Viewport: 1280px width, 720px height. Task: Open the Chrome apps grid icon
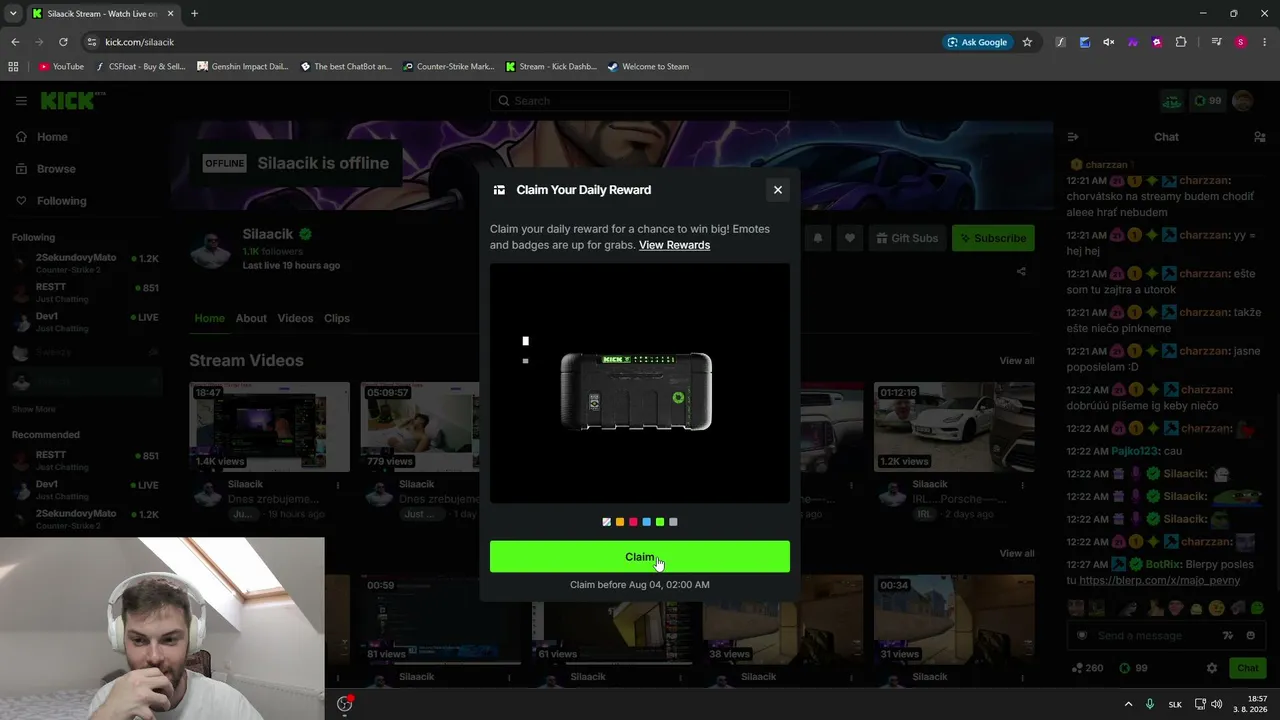pos(13,67)
